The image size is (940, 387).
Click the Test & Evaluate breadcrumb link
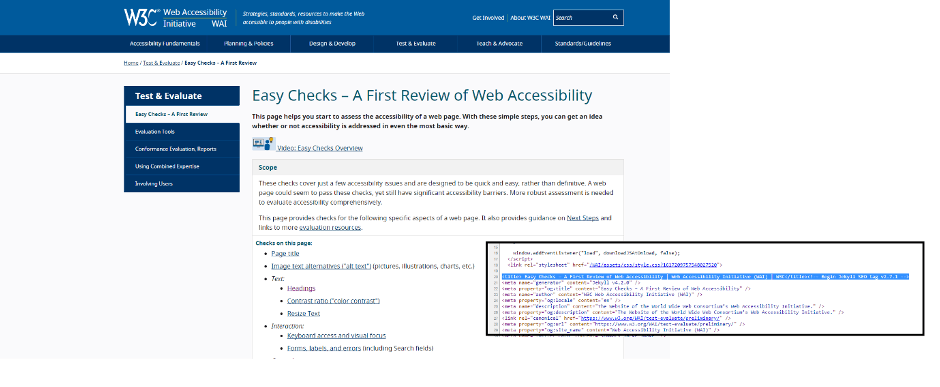(x=161, y=63)
